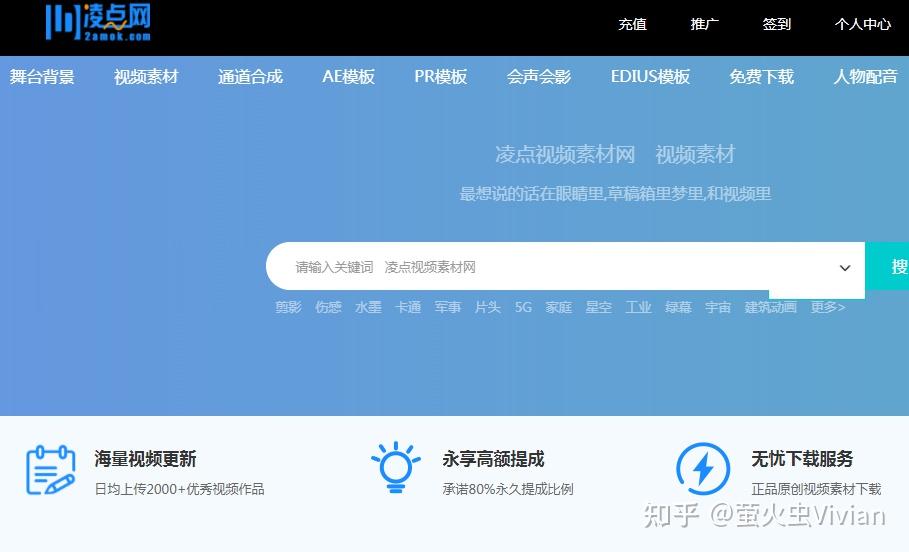Click the 凌点视频素材网 banner heading
Viewport: 909px width, 552px height.
(565, 154)
